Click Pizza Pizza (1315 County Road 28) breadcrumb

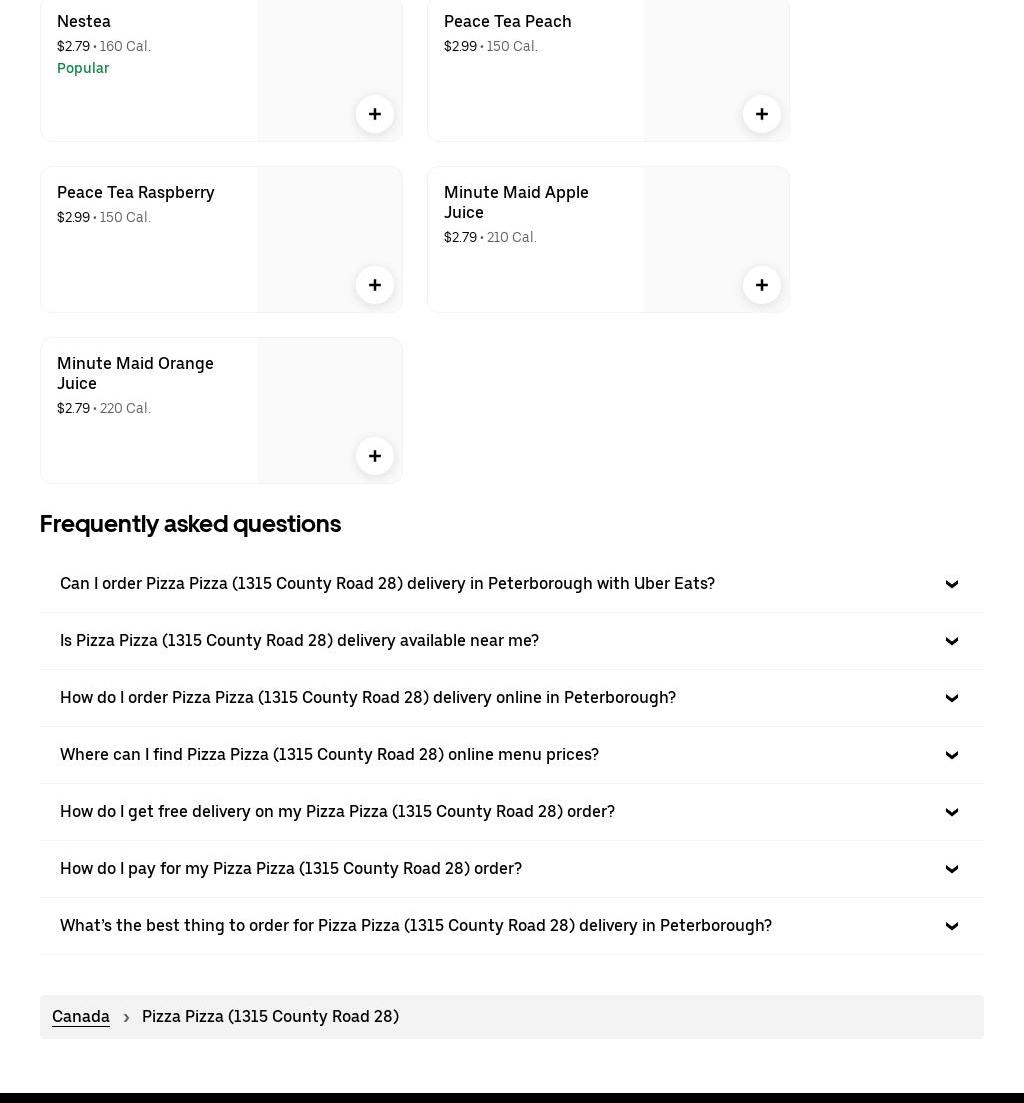270,1016
